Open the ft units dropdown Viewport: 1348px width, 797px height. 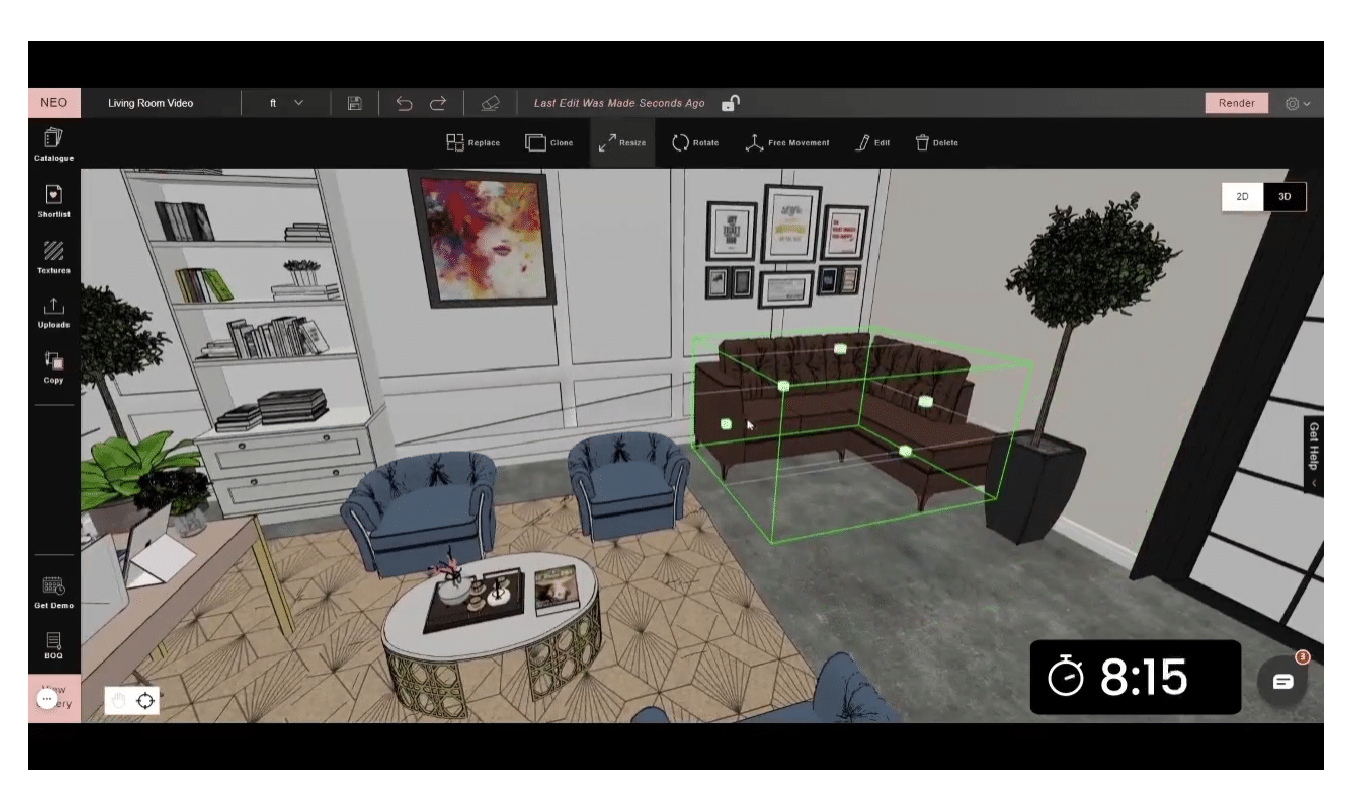285,102
